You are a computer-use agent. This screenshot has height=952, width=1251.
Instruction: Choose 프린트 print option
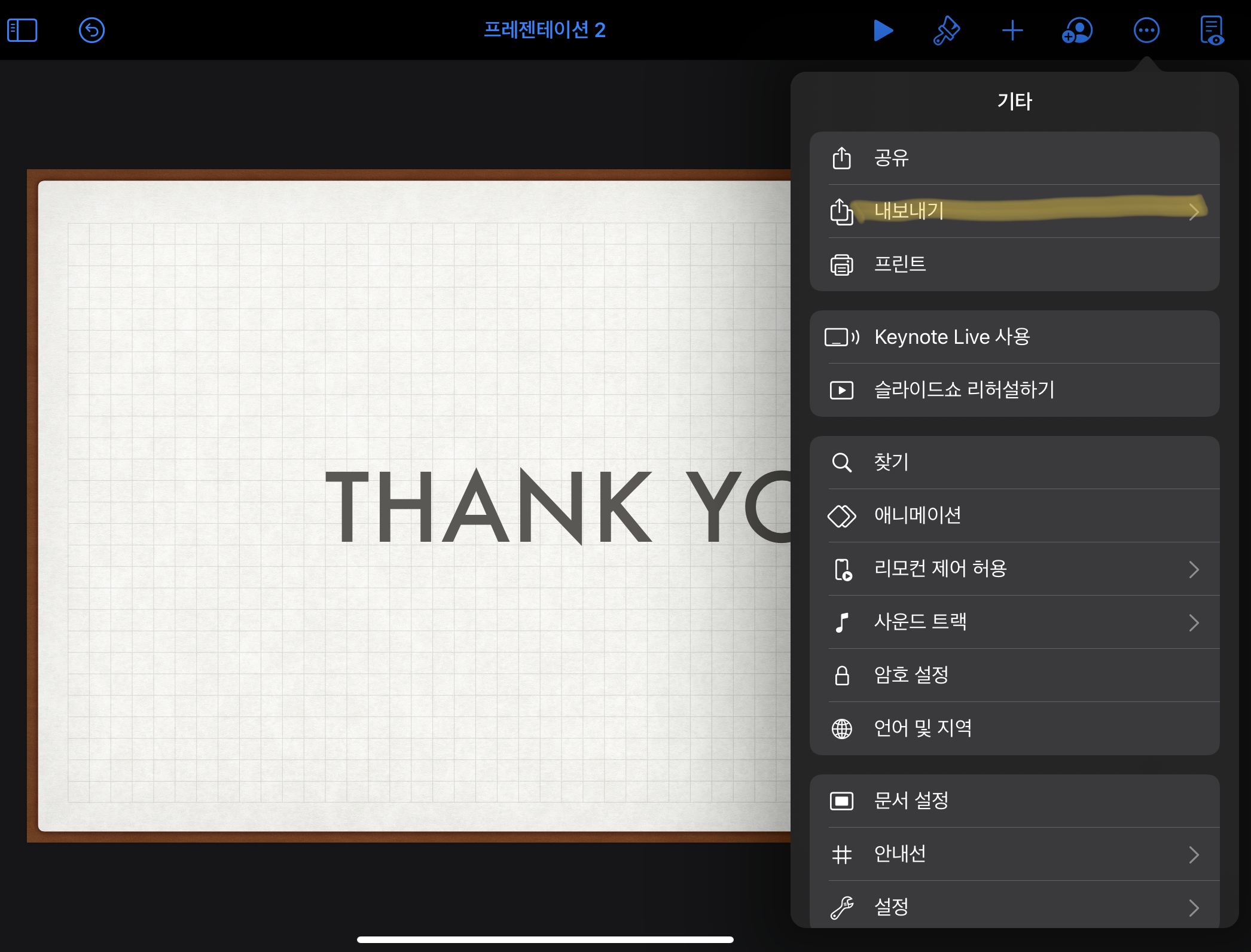click(1014, 264)
